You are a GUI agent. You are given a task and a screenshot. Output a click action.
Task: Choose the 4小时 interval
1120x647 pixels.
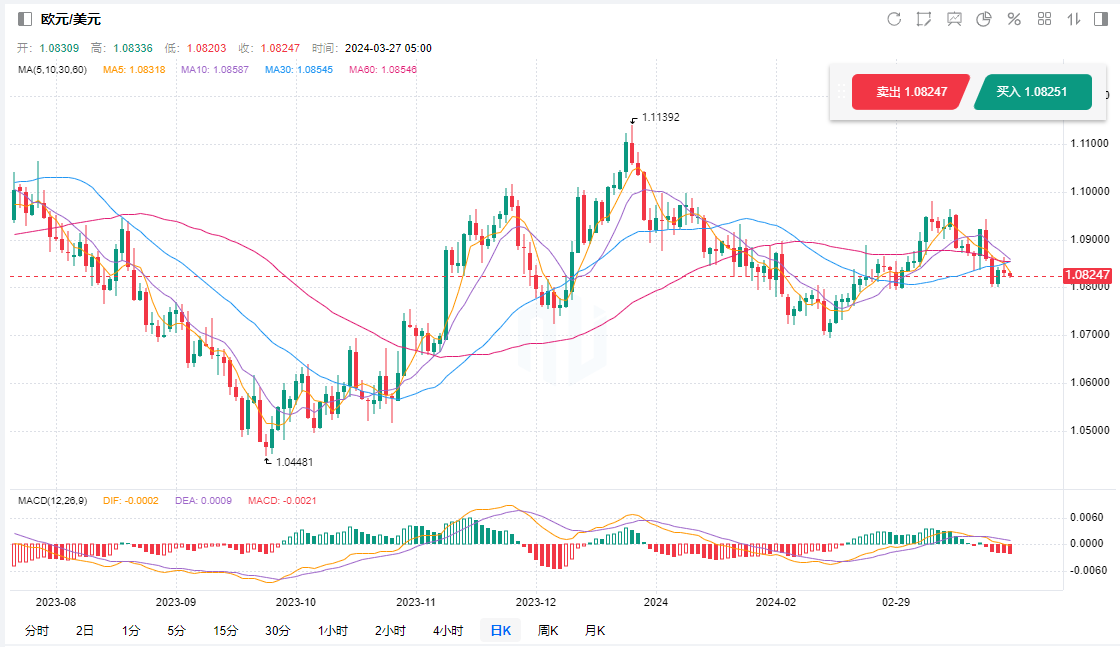(448, 630)
